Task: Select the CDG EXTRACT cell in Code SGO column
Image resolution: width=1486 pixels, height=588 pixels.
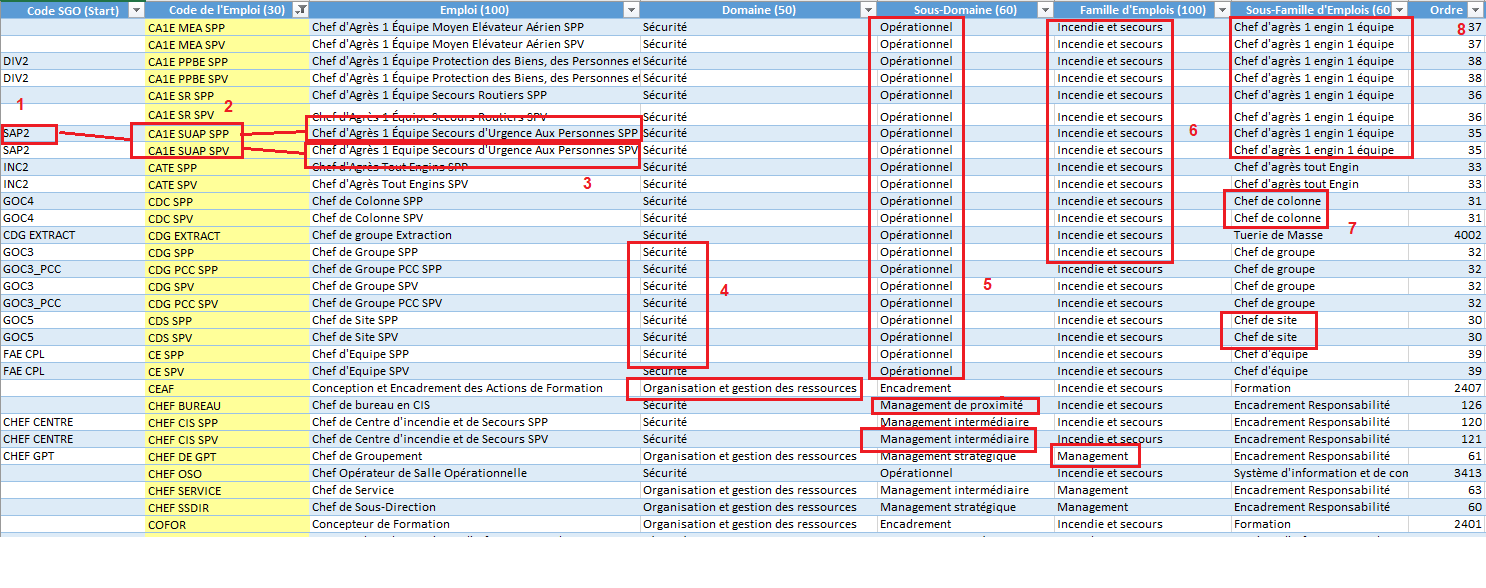Action: tap(39, 235)
